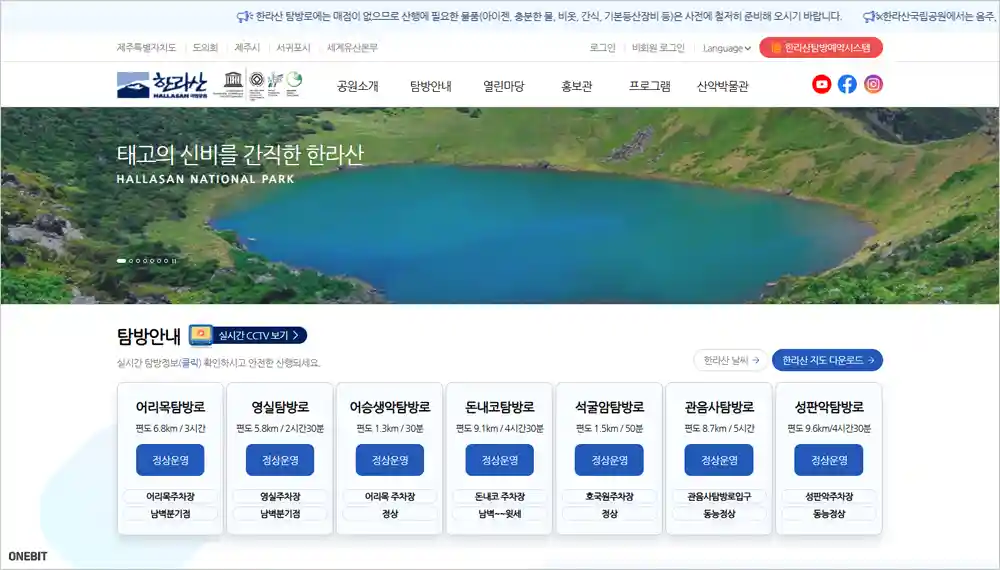
Task: Open the 제주시 link
Action: tap(247, 48)
